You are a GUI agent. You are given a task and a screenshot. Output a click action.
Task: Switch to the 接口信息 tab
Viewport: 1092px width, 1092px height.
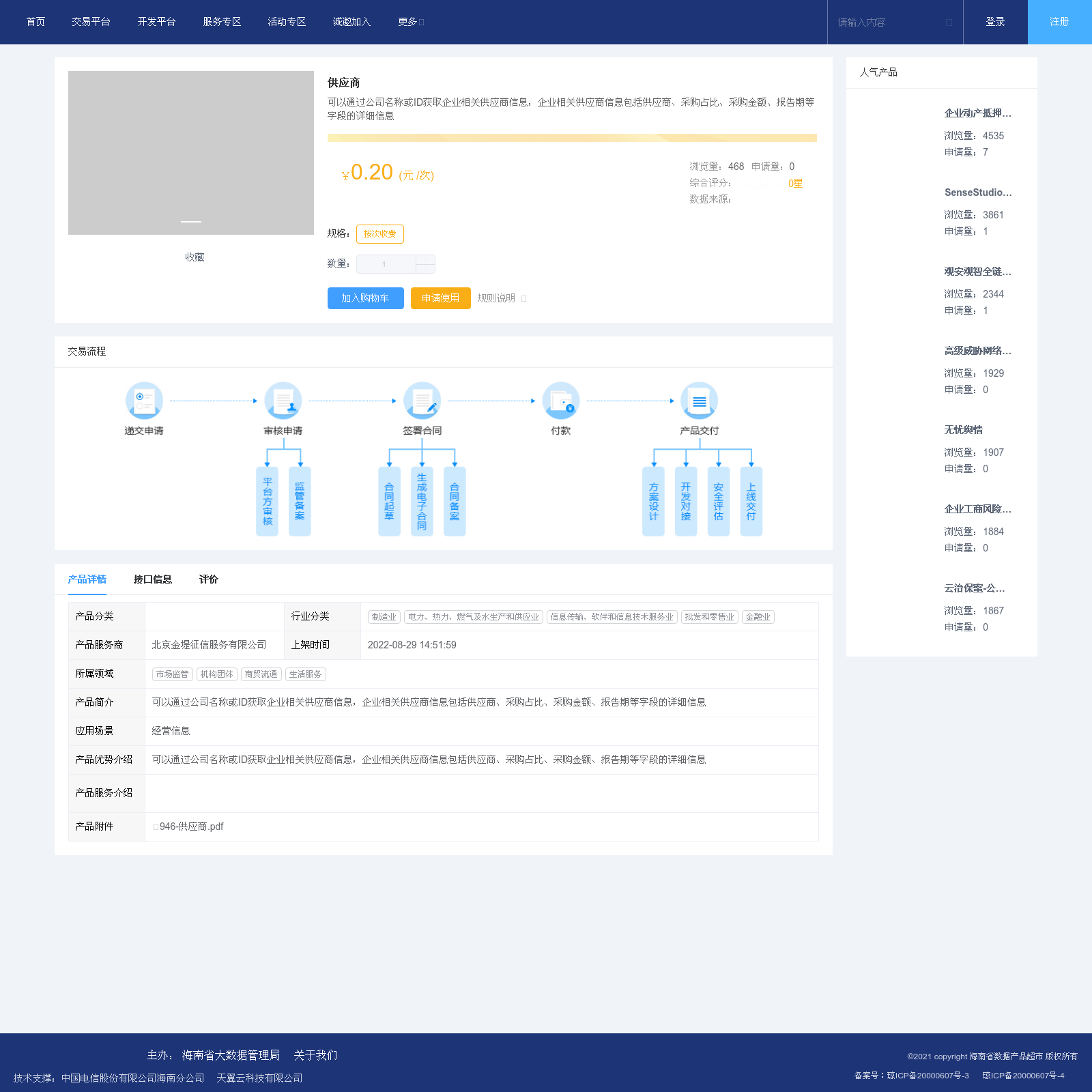click(x=152, y=579)
